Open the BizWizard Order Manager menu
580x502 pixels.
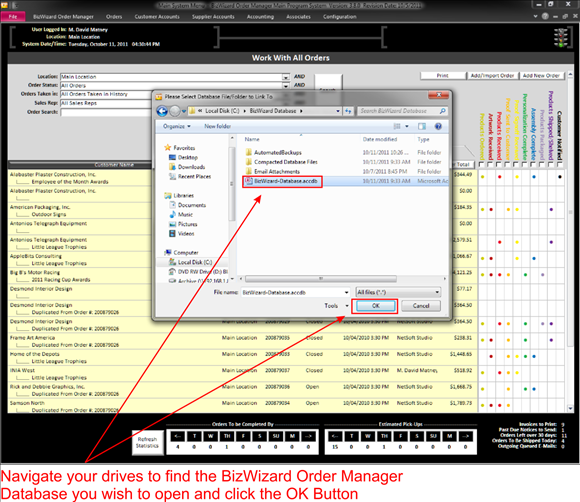63,17
